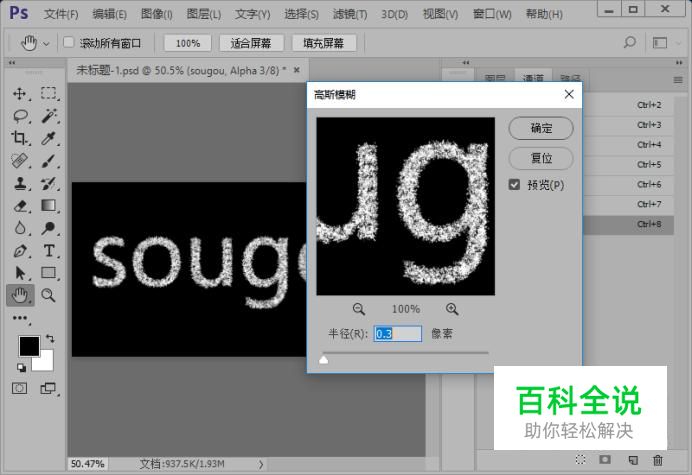Open the Edit Toolbar three-dots menu
The width and height of the screenshot is (692, 475).
click(20, 318)
